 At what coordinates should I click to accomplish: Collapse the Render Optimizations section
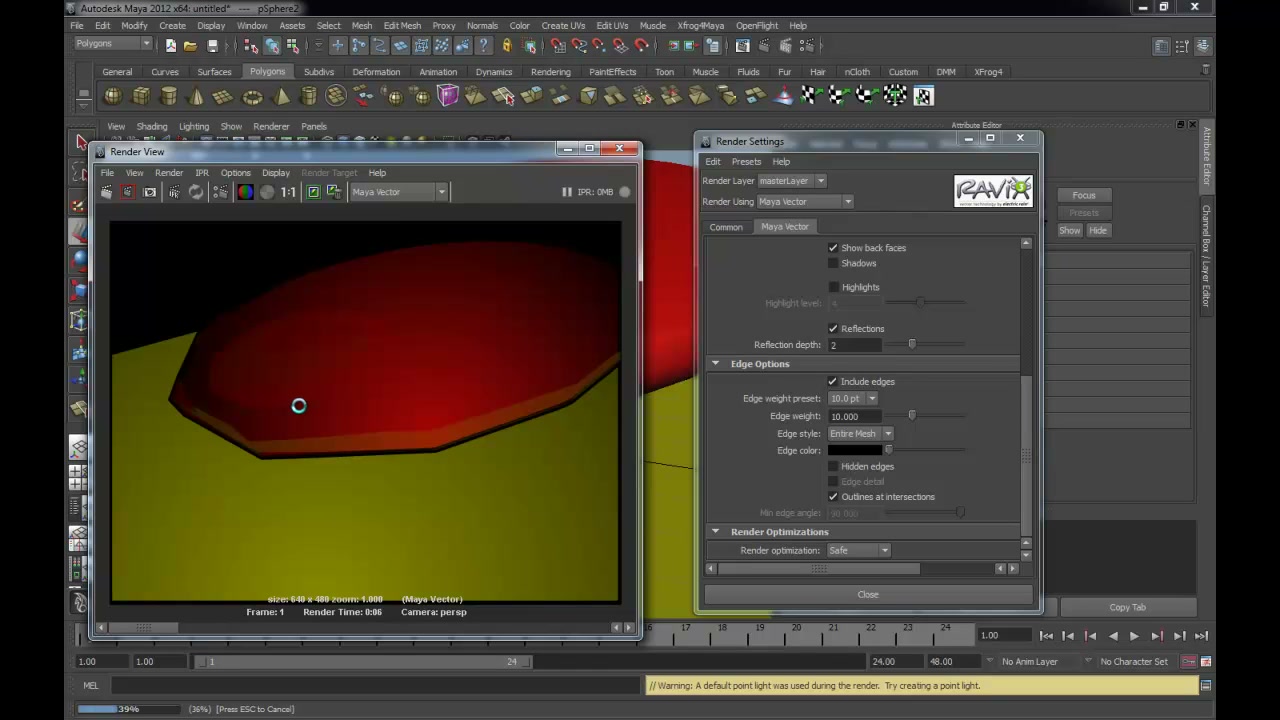click(x=715, y=532)
